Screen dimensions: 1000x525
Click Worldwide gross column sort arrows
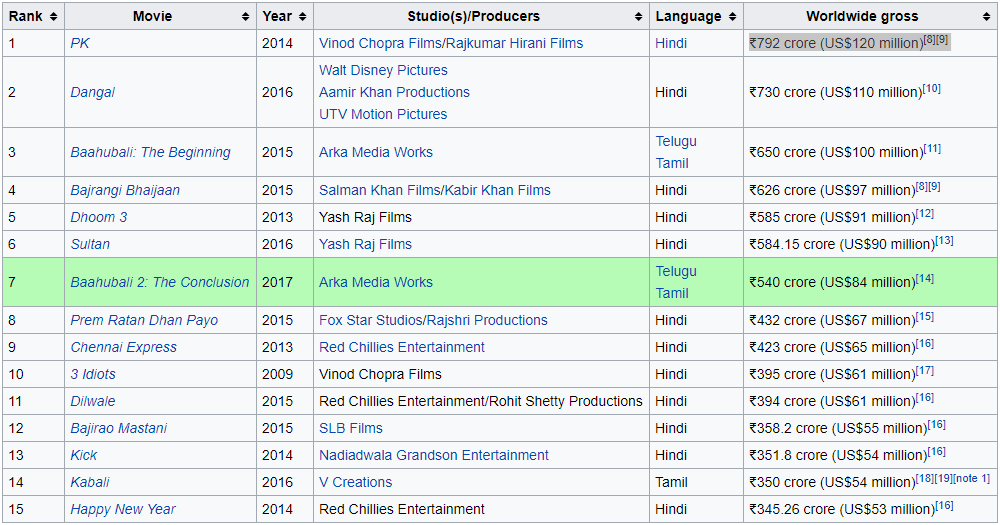click(x=987, y=17)
